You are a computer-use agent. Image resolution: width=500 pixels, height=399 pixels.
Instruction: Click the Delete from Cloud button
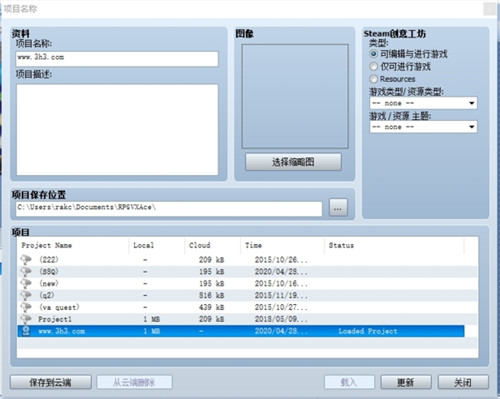point(134,382)
